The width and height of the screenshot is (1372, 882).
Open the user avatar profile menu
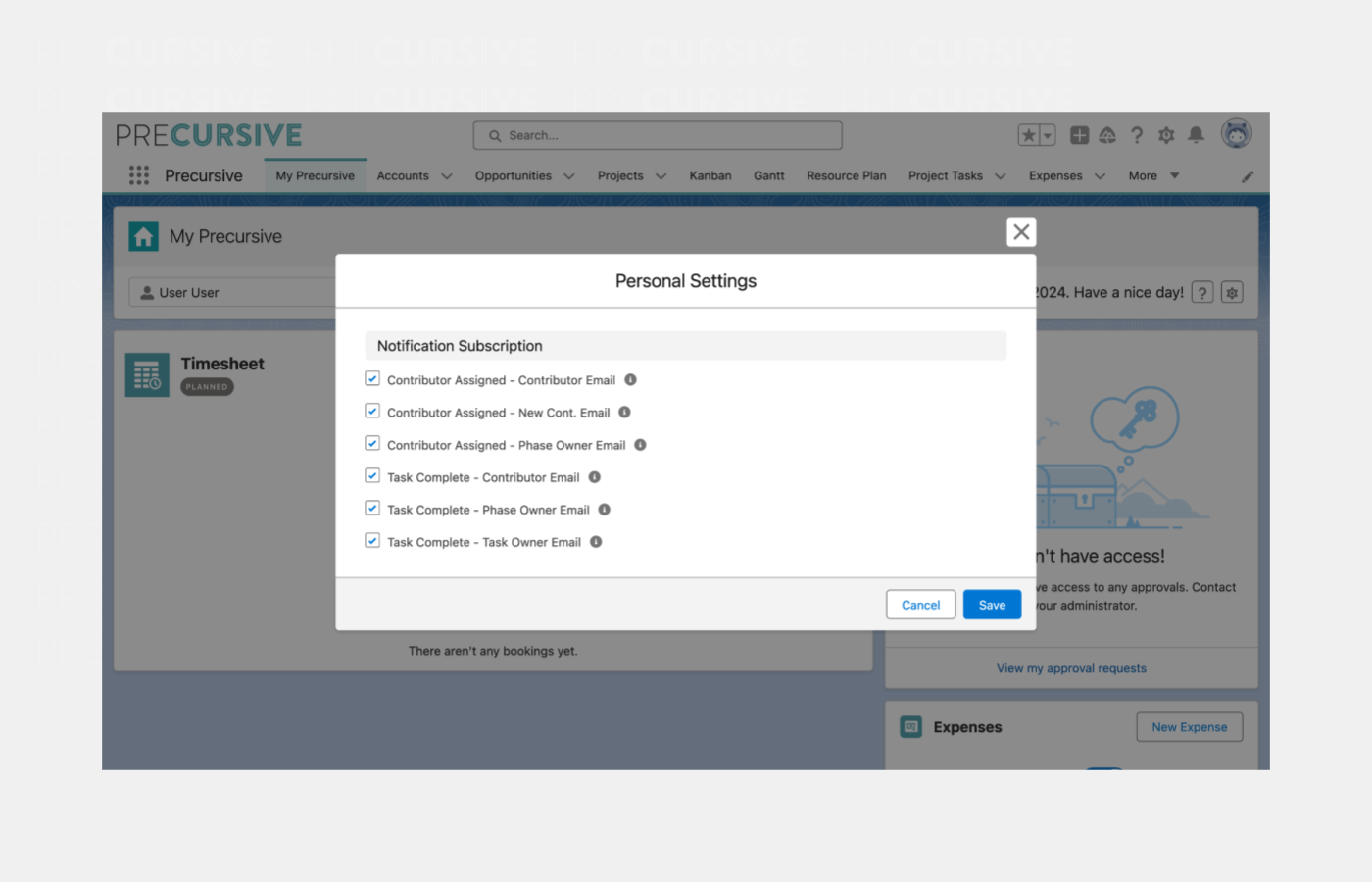point(1236,133)
